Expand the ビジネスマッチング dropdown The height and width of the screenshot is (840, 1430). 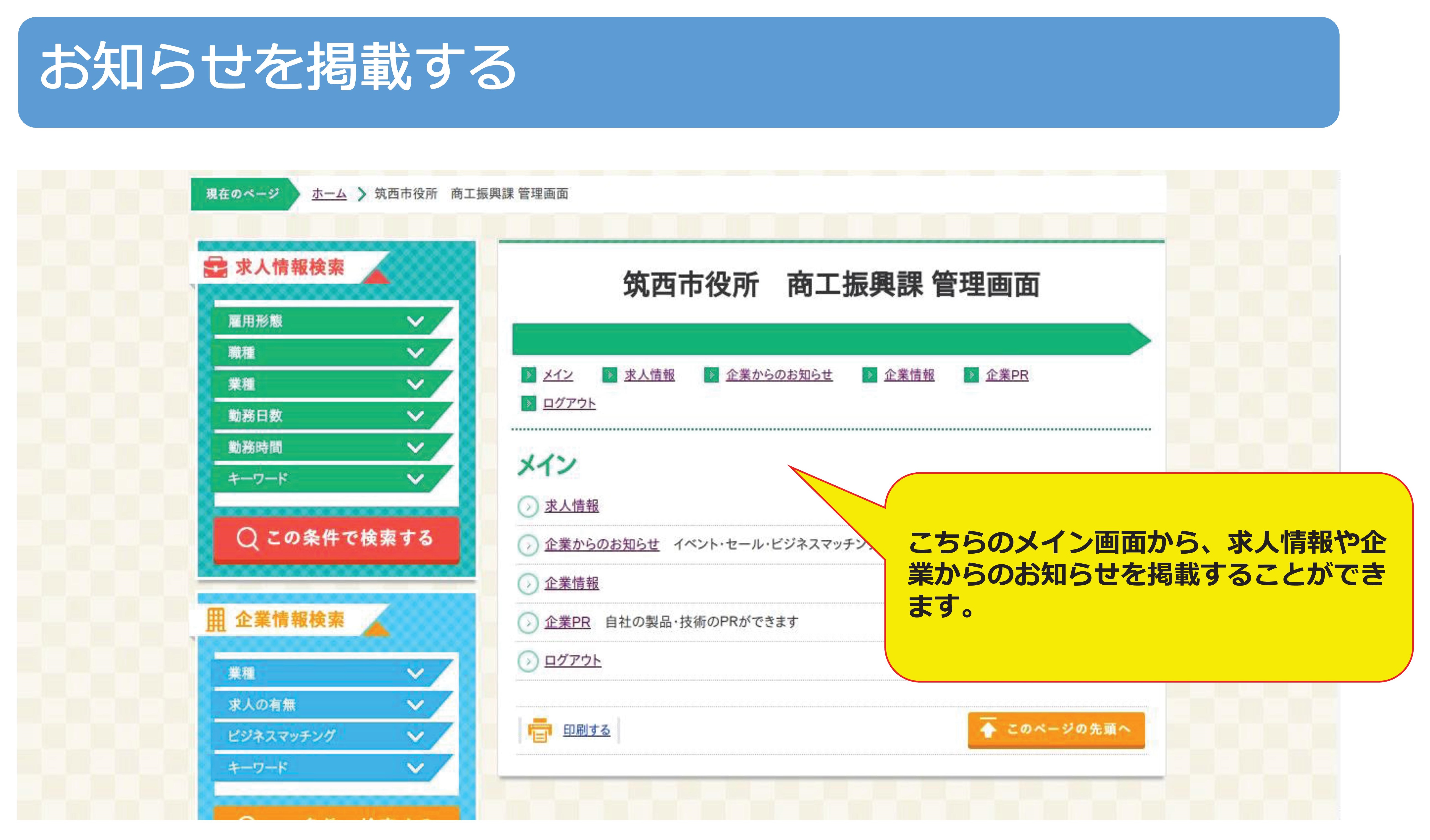(x=332, y=736)
